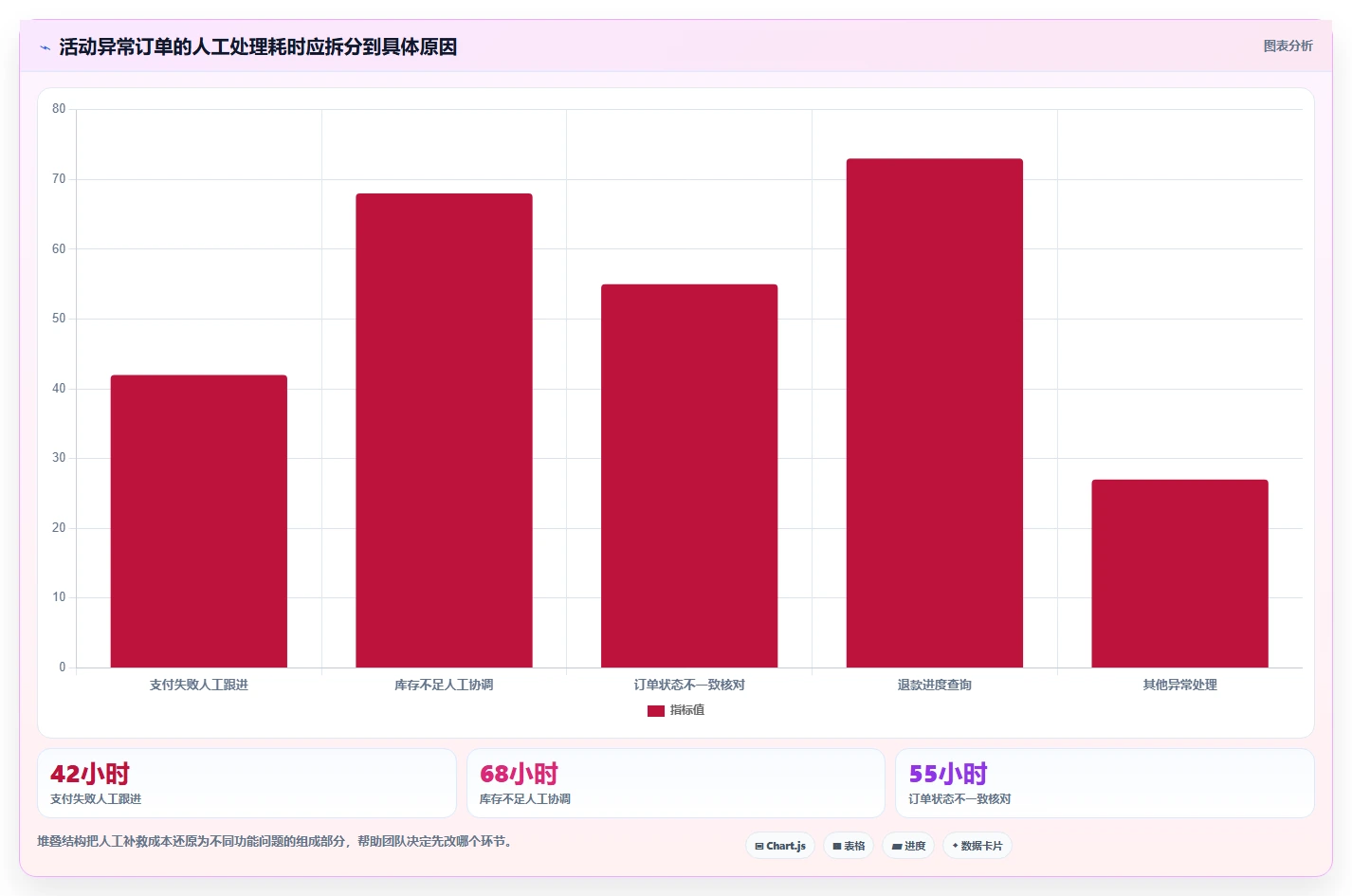Click the 图表分析 label in header

click(1288, 46)
